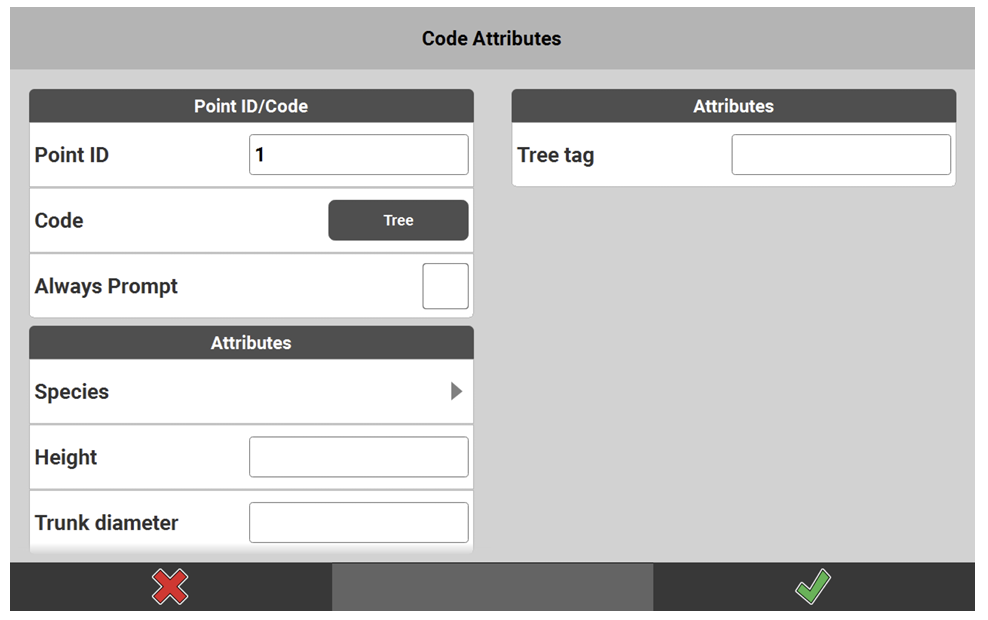The image size is (988, 620).
Task: Cancel with the red X icon
Action: point(170,586)
